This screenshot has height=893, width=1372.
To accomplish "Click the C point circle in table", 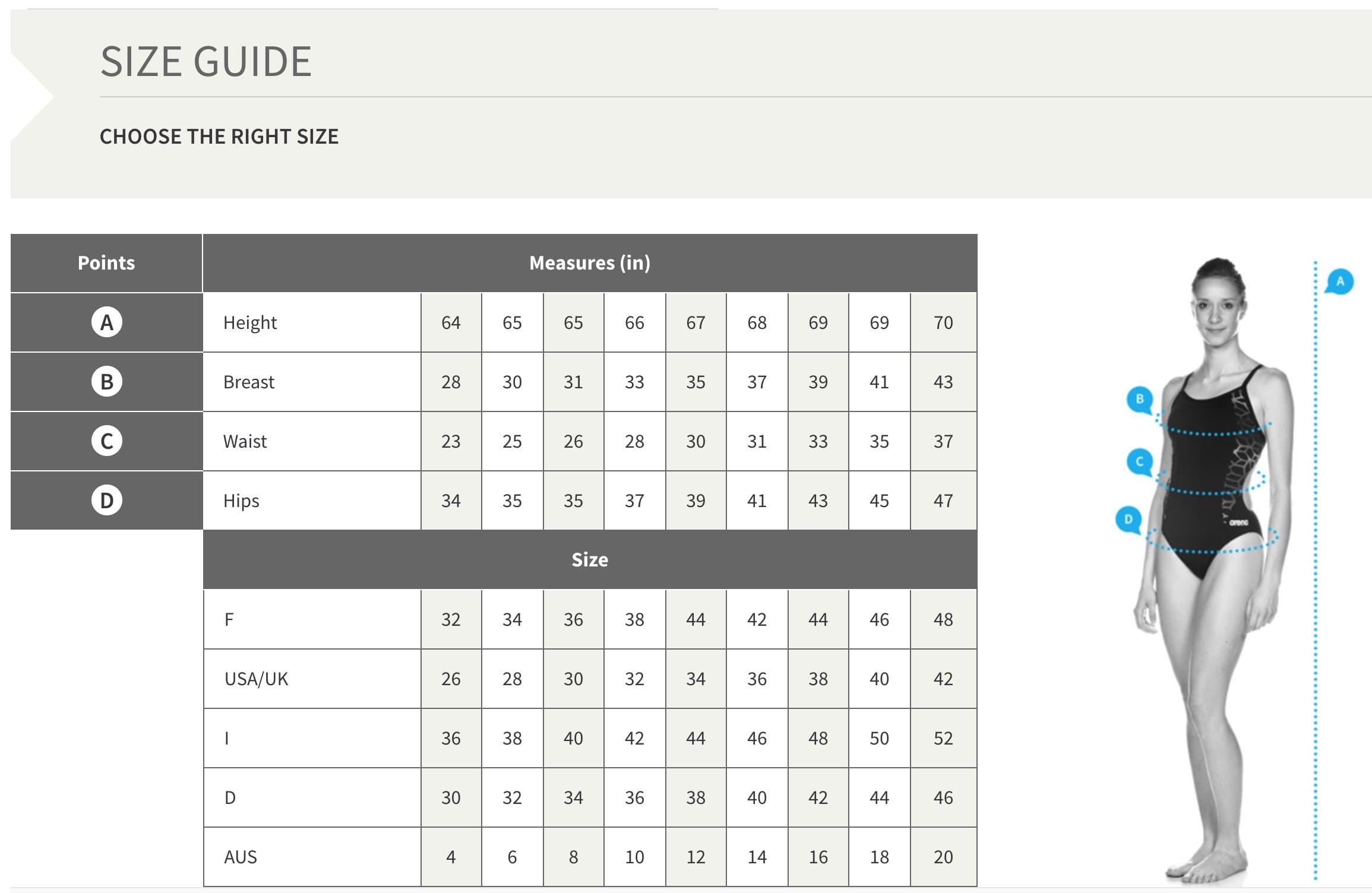I will click(x=106, y=441).
